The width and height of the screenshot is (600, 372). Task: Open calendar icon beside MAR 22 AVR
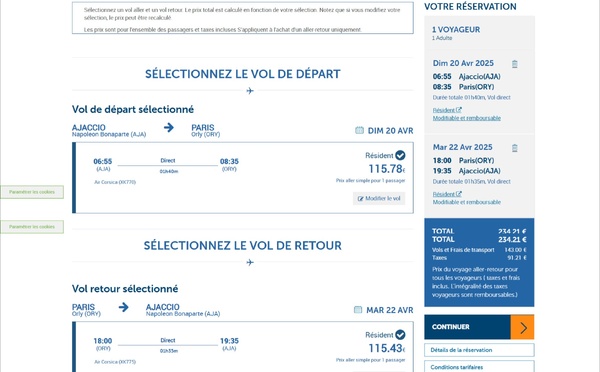[x=358, y=310]
